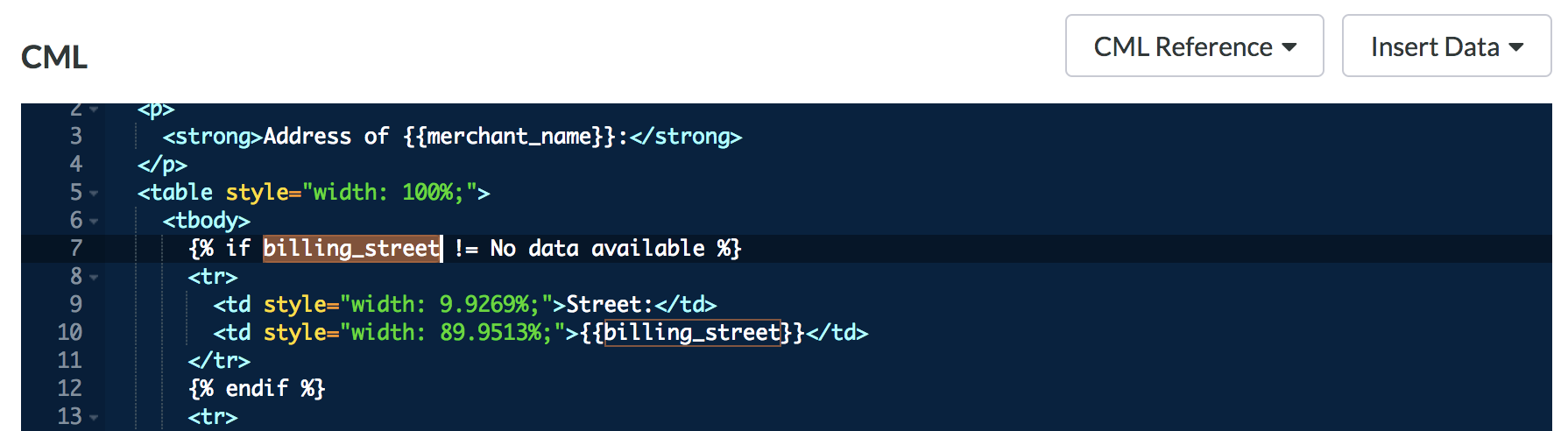Open the CML Reference dropdown
1568x431 pixels.
pyautogui.click(x=1194, y=46)
